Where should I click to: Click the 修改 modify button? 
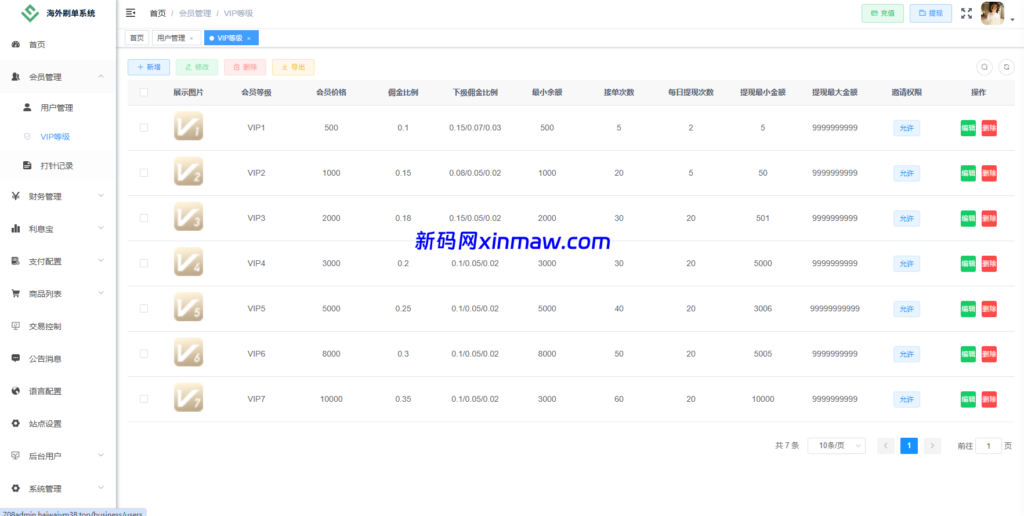197,67
